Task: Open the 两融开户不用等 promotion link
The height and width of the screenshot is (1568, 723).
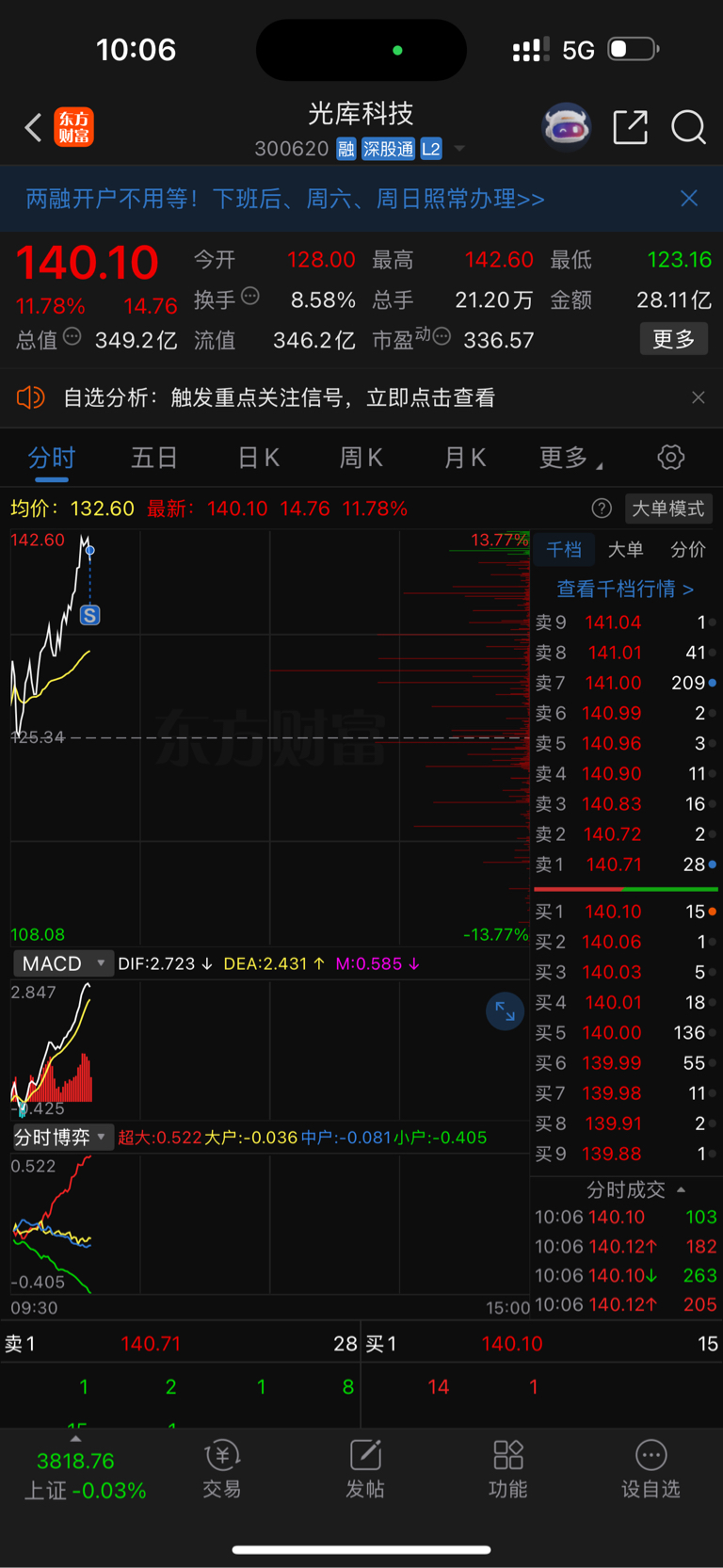Action: pyautogui.click(x=285, y=199)
